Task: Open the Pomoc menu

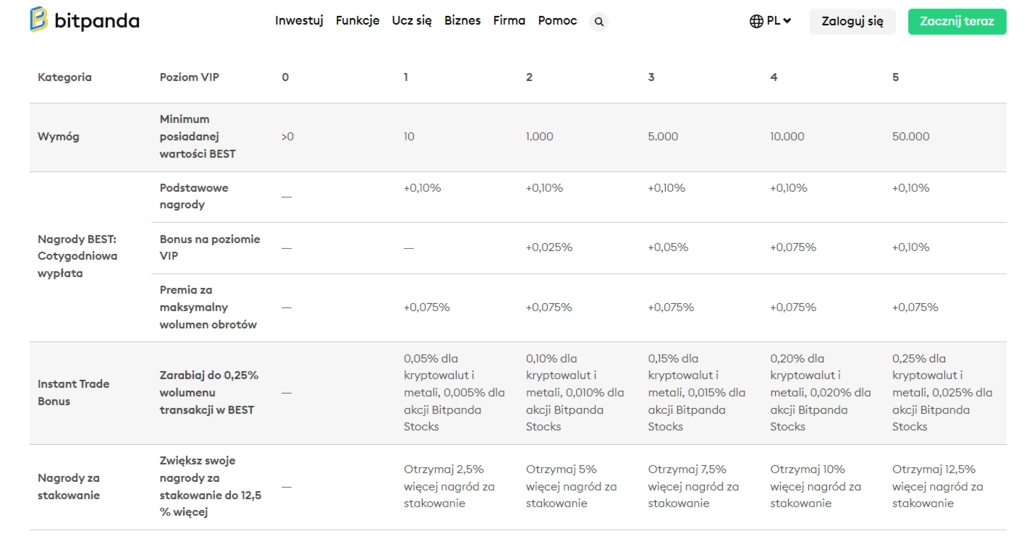Action: click(558, 21)
